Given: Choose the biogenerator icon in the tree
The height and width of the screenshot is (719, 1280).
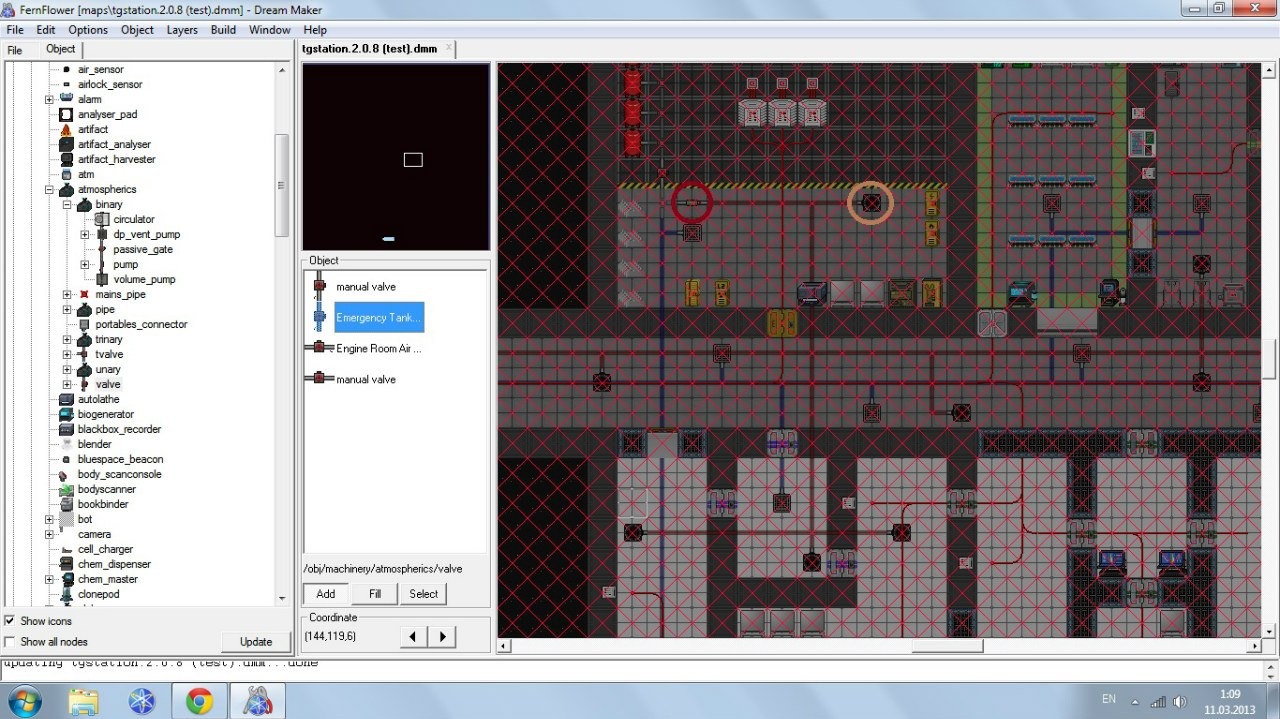Looking at the screenshot, I should pos(66,414).
